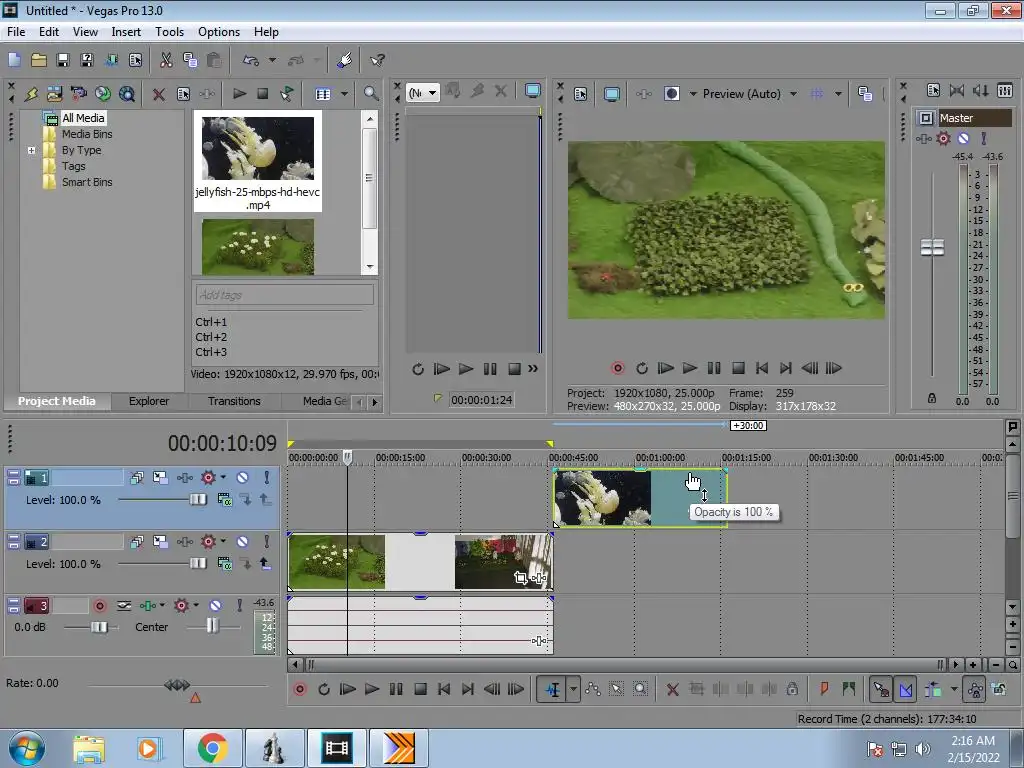Switch to the Transitions tab
This screenshot has width=1024, height=768.
[234, 401]
